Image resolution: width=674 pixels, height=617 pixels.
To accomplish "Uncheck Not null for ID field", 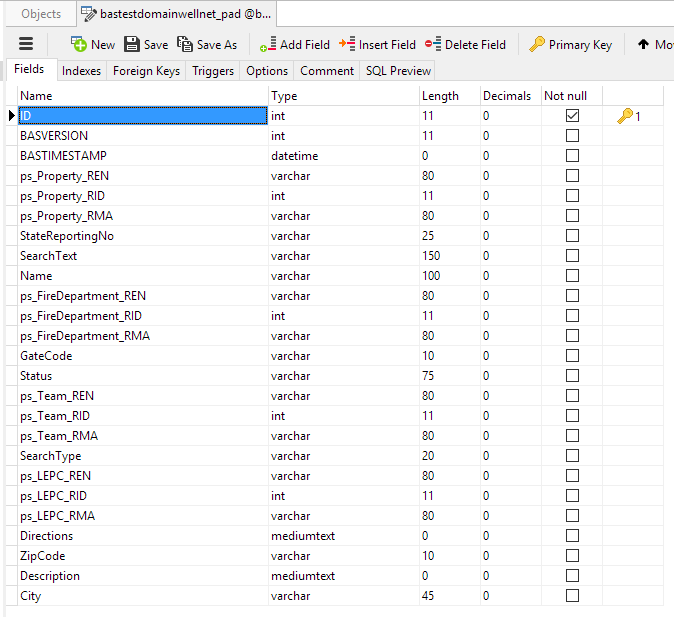I will coord(572,116).
